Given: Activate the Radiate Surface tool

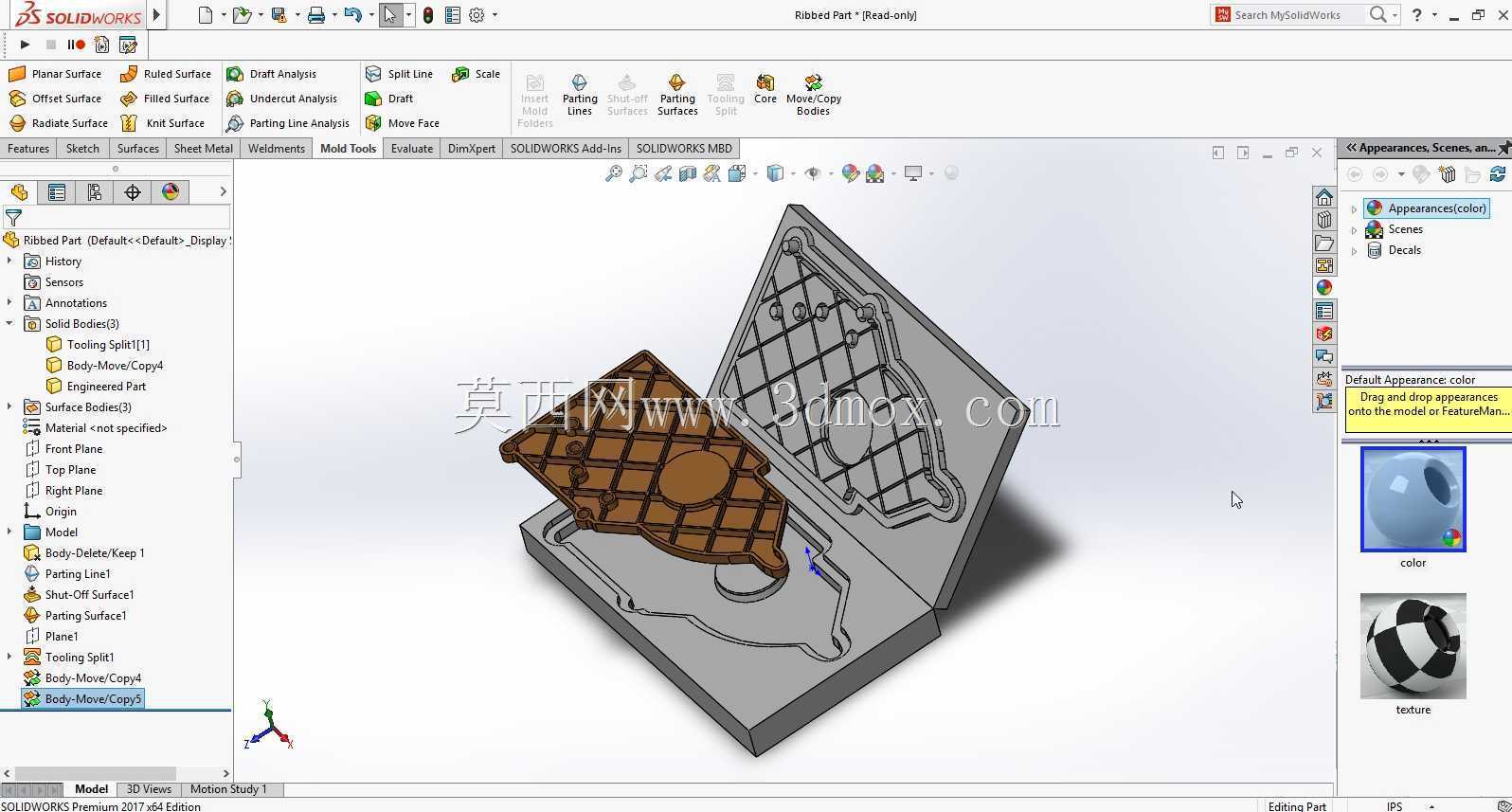Looking at the screenshot, I should tap(58, 123).
